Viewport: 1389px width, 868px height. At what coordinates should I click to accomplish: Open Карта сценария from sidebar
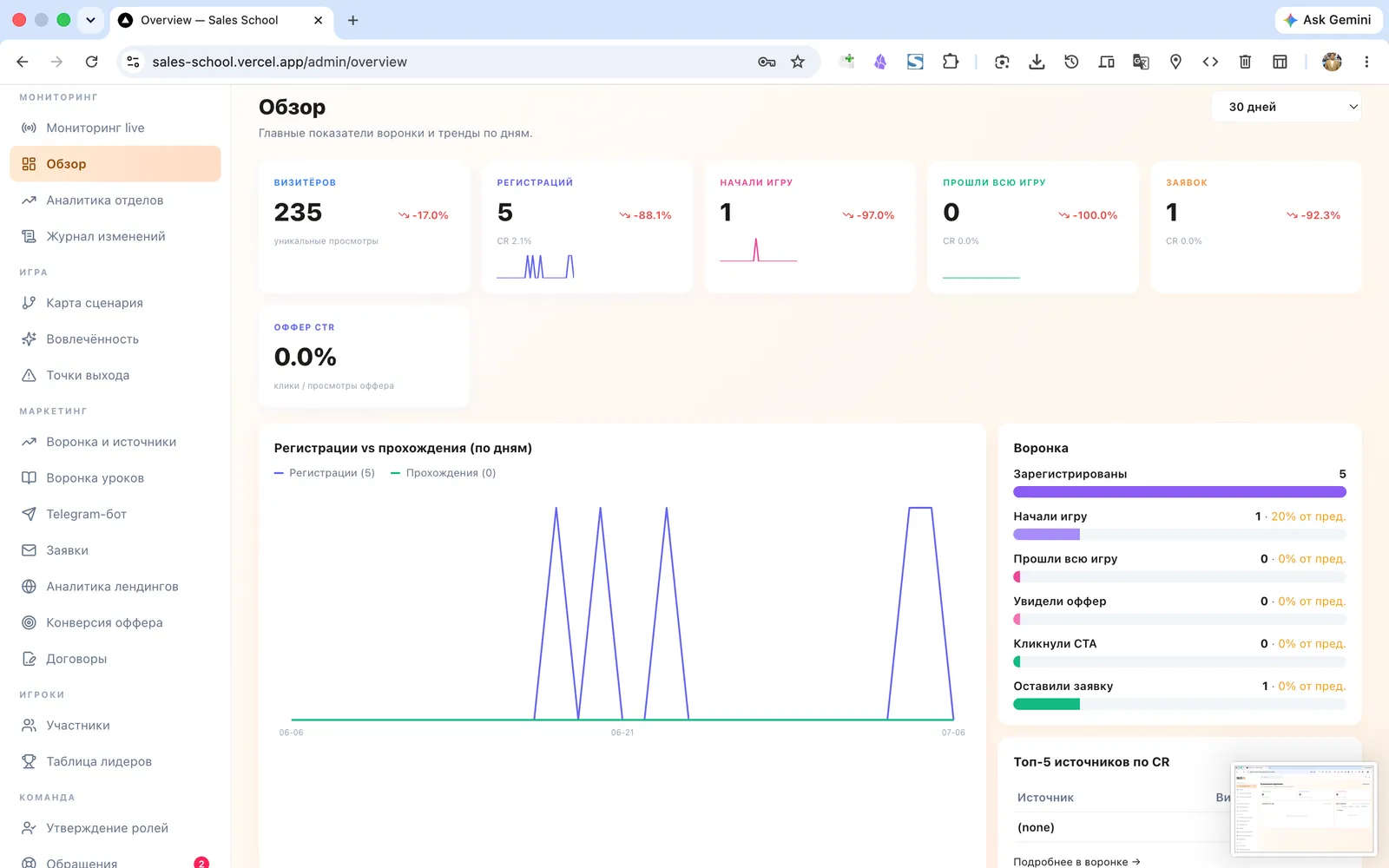[115, 303]
